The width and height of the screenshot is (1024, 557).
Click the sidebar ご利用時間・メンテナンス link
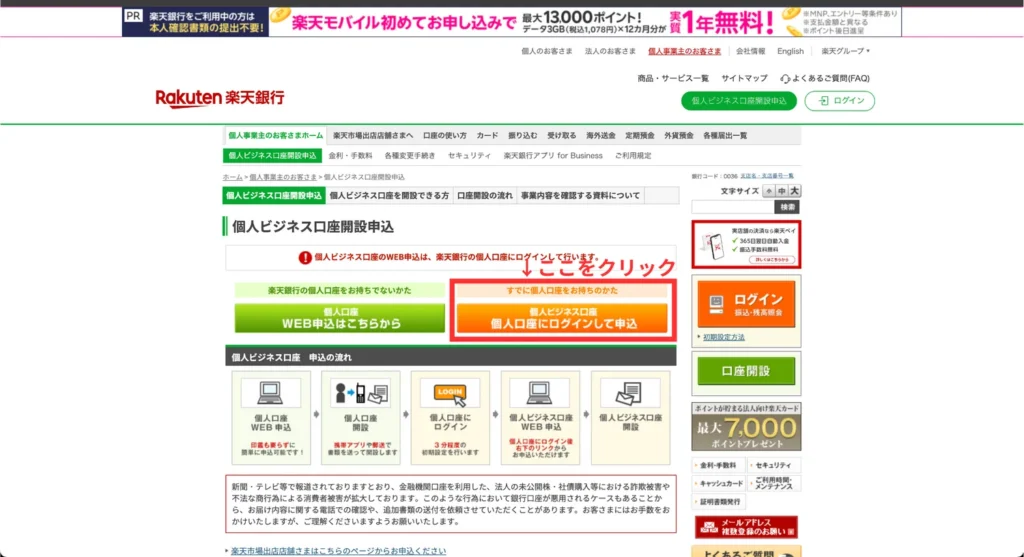pos(773,484)
